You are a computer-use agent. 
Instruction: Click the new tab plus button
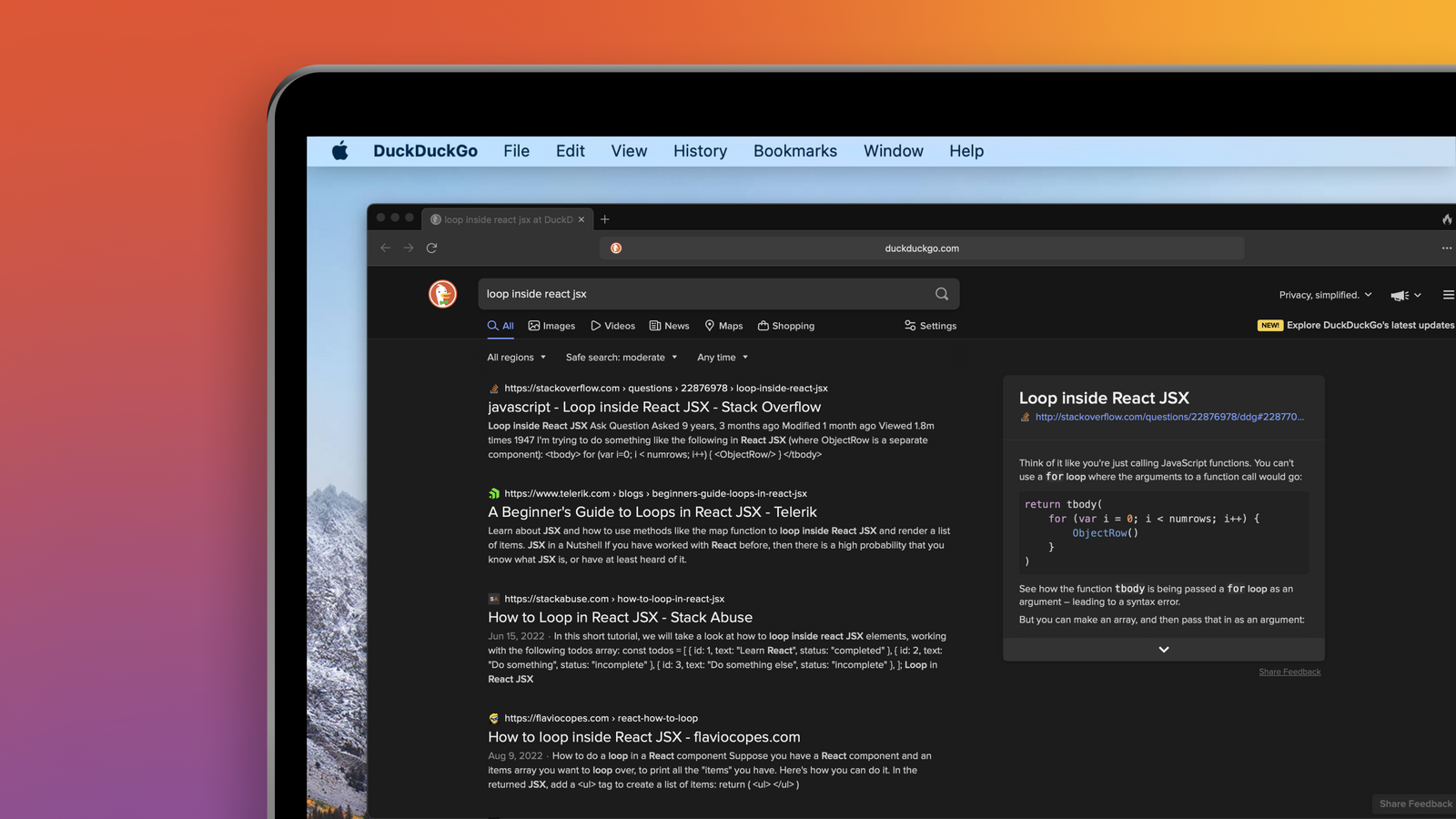tap(603, 219)
